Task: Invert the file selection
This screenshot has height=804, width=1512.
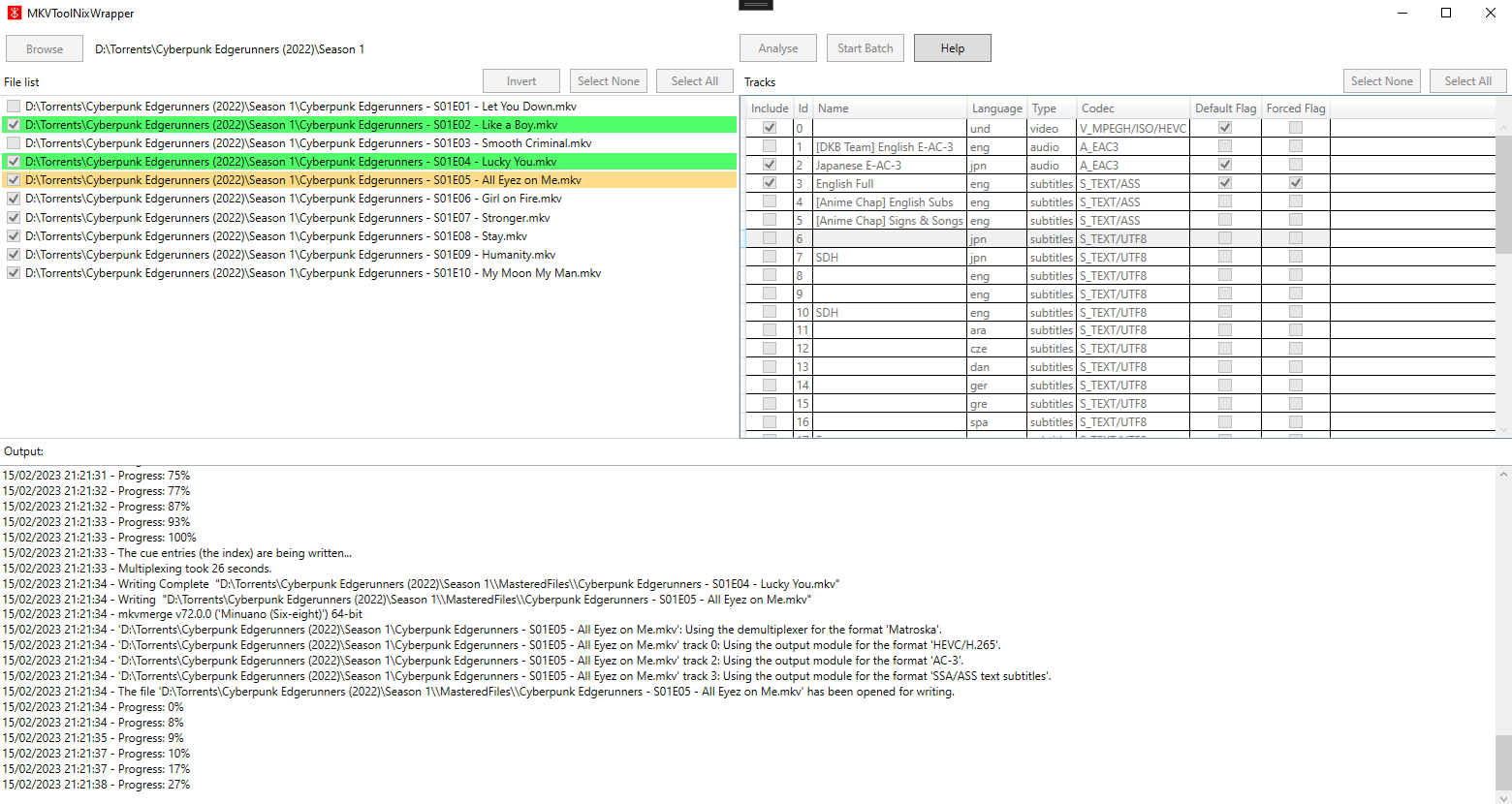Action: click(520, 80)
